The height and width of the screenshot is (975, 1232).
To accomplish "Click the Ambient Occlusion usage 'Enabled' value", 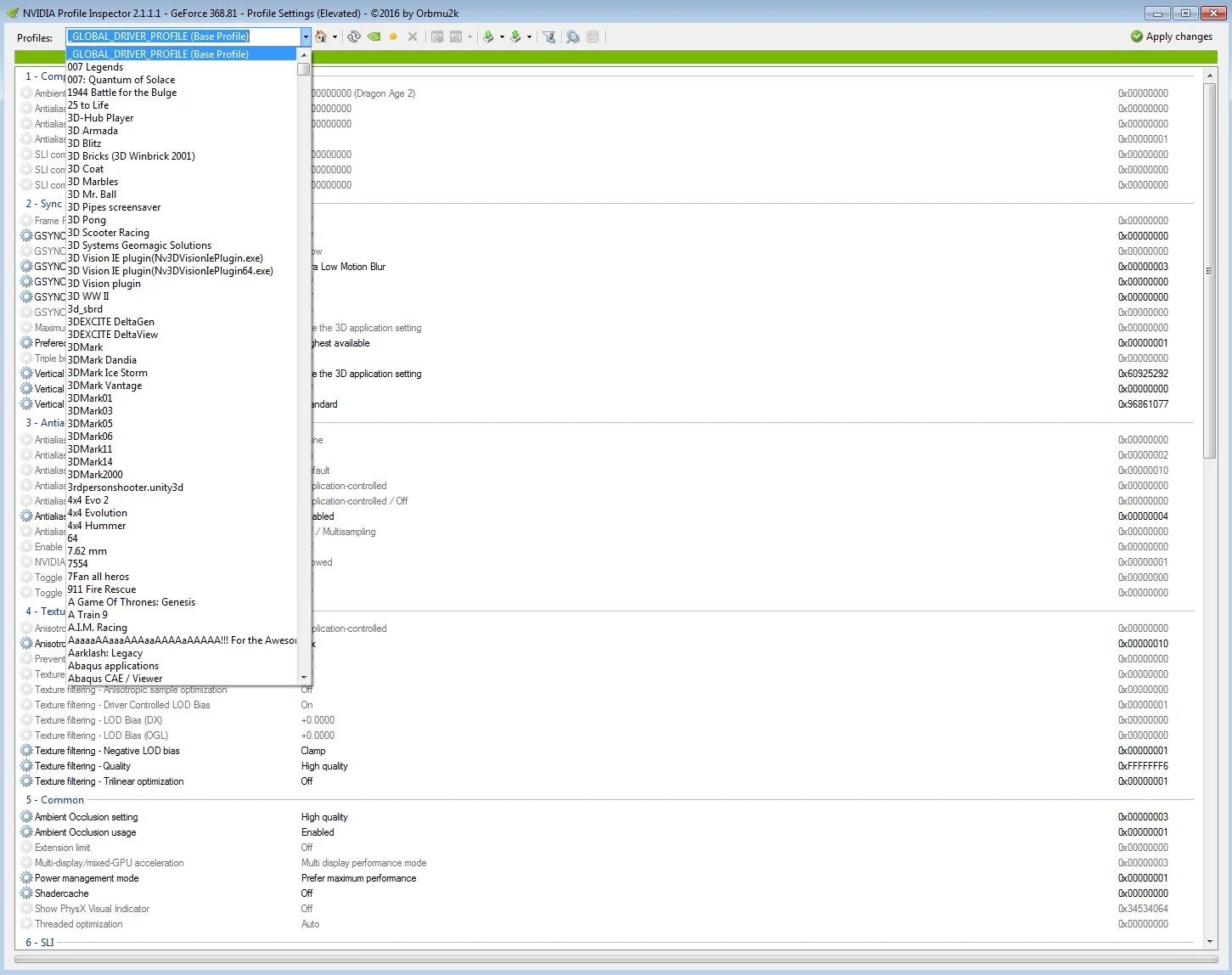I will click(318, 832).
